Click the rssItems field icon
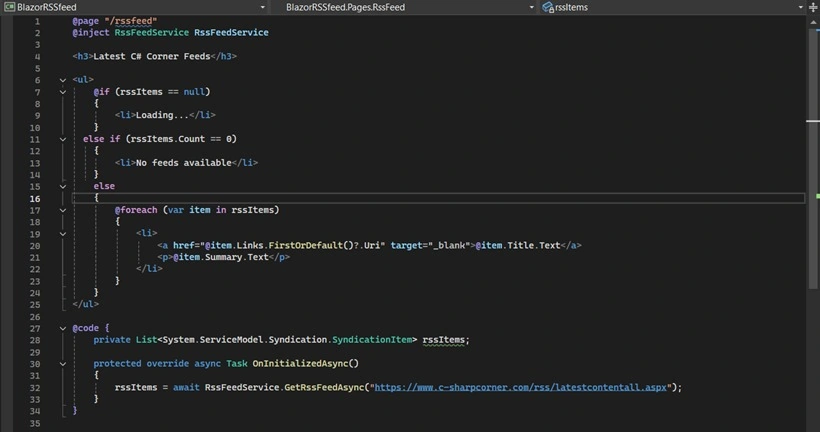This screenshot has width=820, height=432. 548,7
